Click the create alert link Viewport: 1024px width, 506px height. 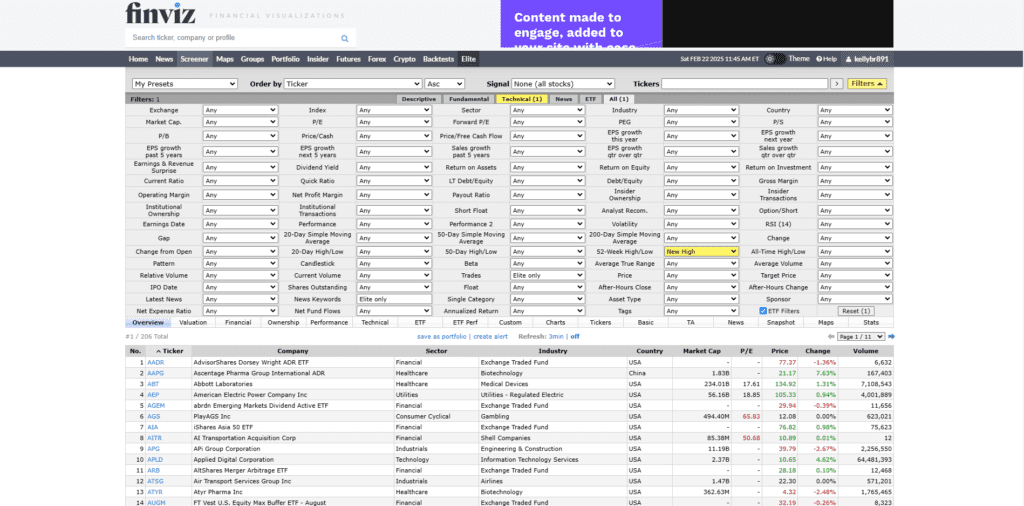(x=490, y=337)
